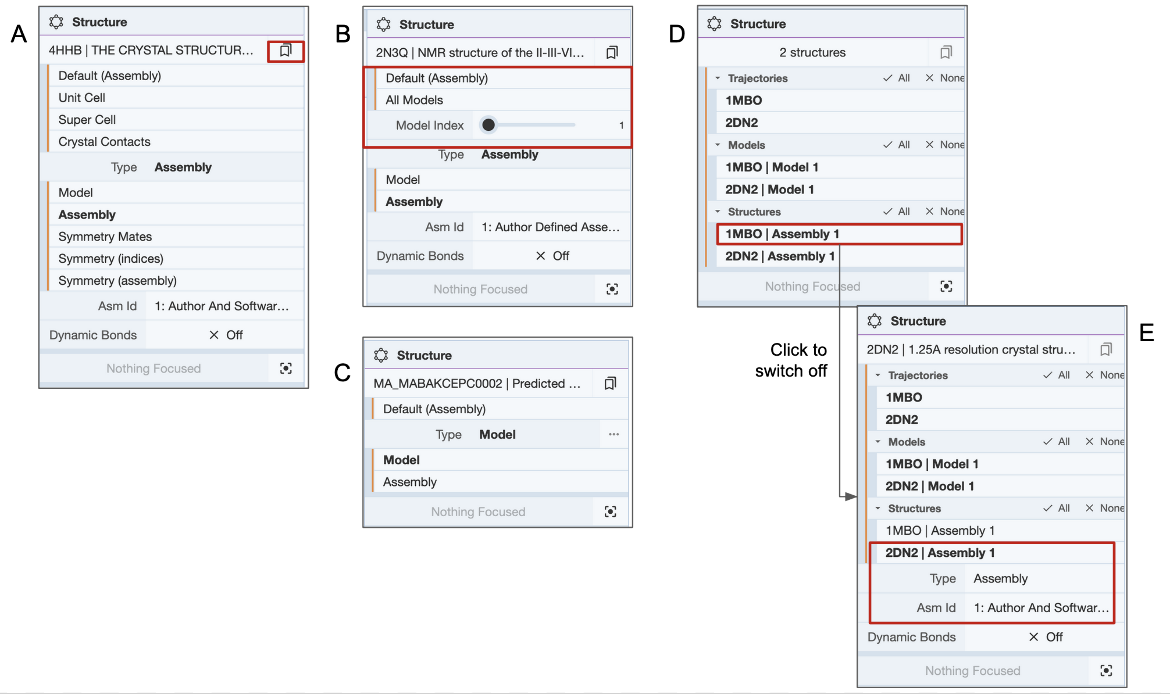Switch off '1MBO | Assembly 1' in '2 structures' panel
The height and width of the screenshot is (694, 1170).
(x=839, y=234)
